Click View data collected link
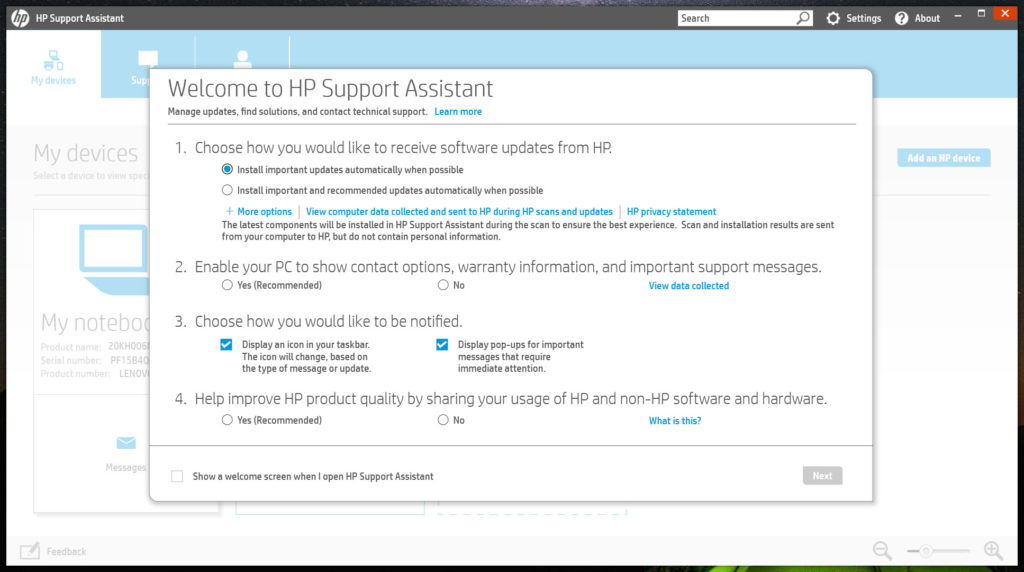 pos(688,285)
